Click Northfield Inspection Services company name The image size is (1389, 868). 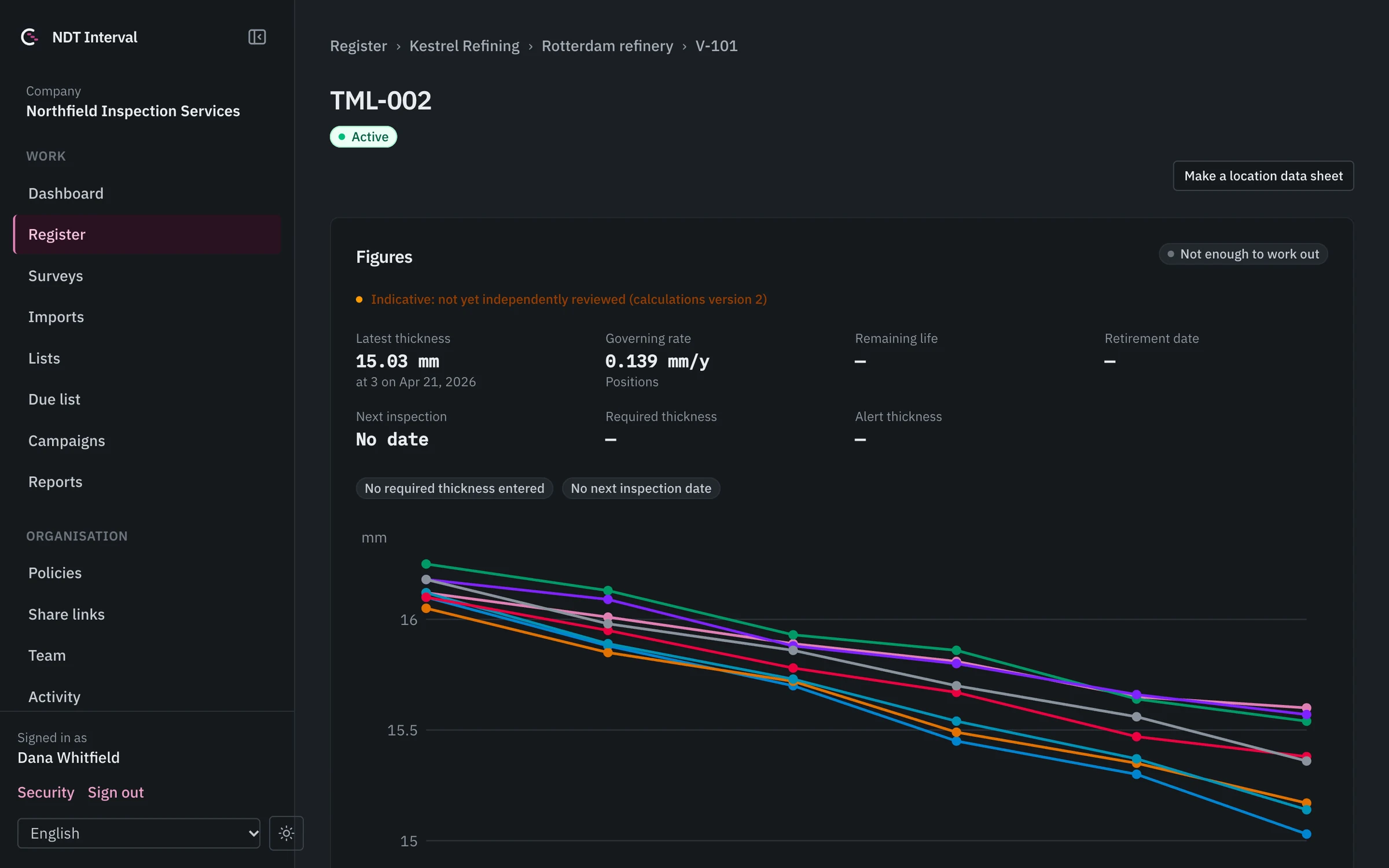[133, 111]
